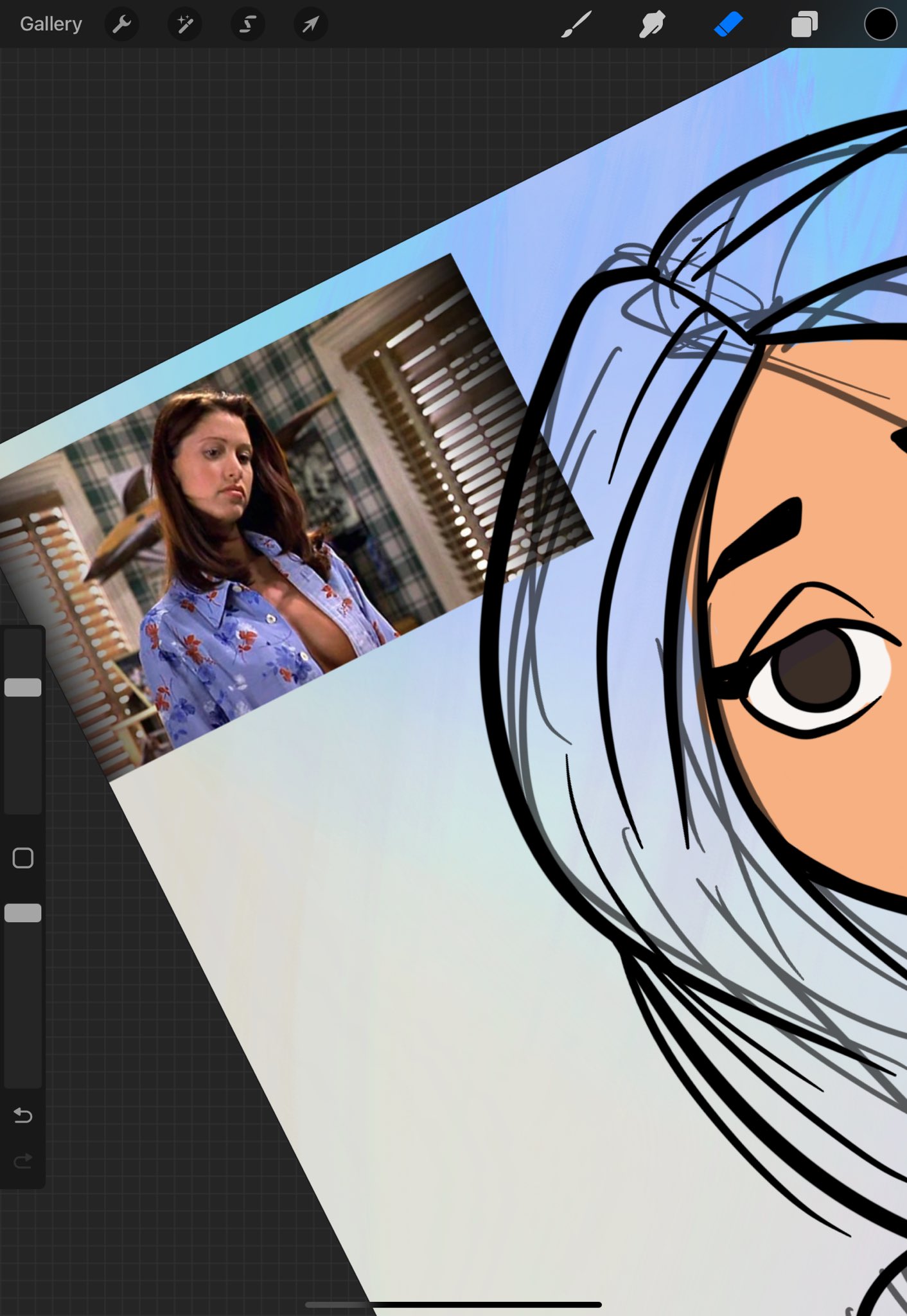The width and height of the screenshot is (907, 1316).
Task: Activate the Transform arrow tool
Action: 311,24
